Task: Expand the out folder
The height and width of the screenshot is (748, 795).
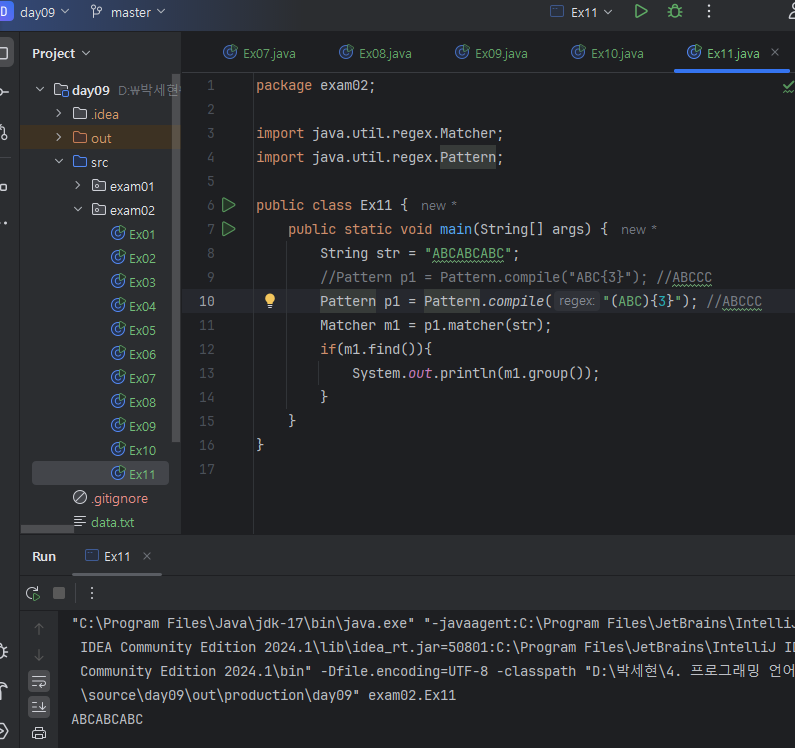Action: tap(59, 137)
